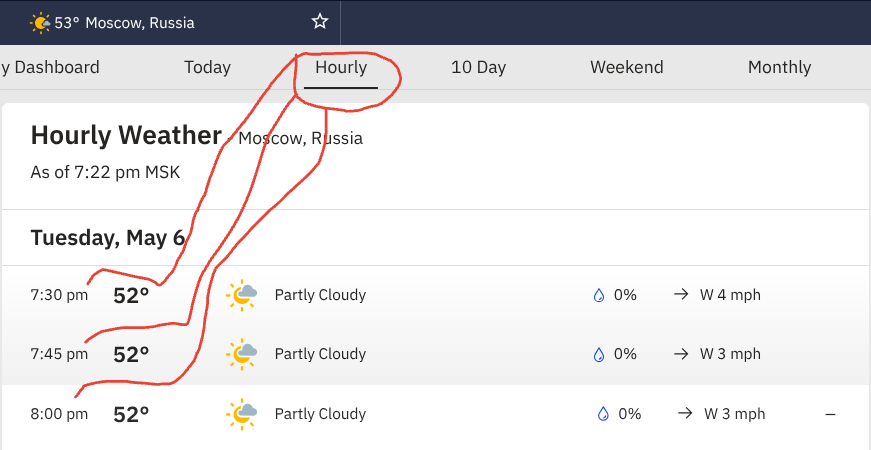Click the raindrop icon in the 8:00 pm row
Image resolution: width=871 pixels, height=450 pixels.
pyautogui.click(x=603, y=414)
